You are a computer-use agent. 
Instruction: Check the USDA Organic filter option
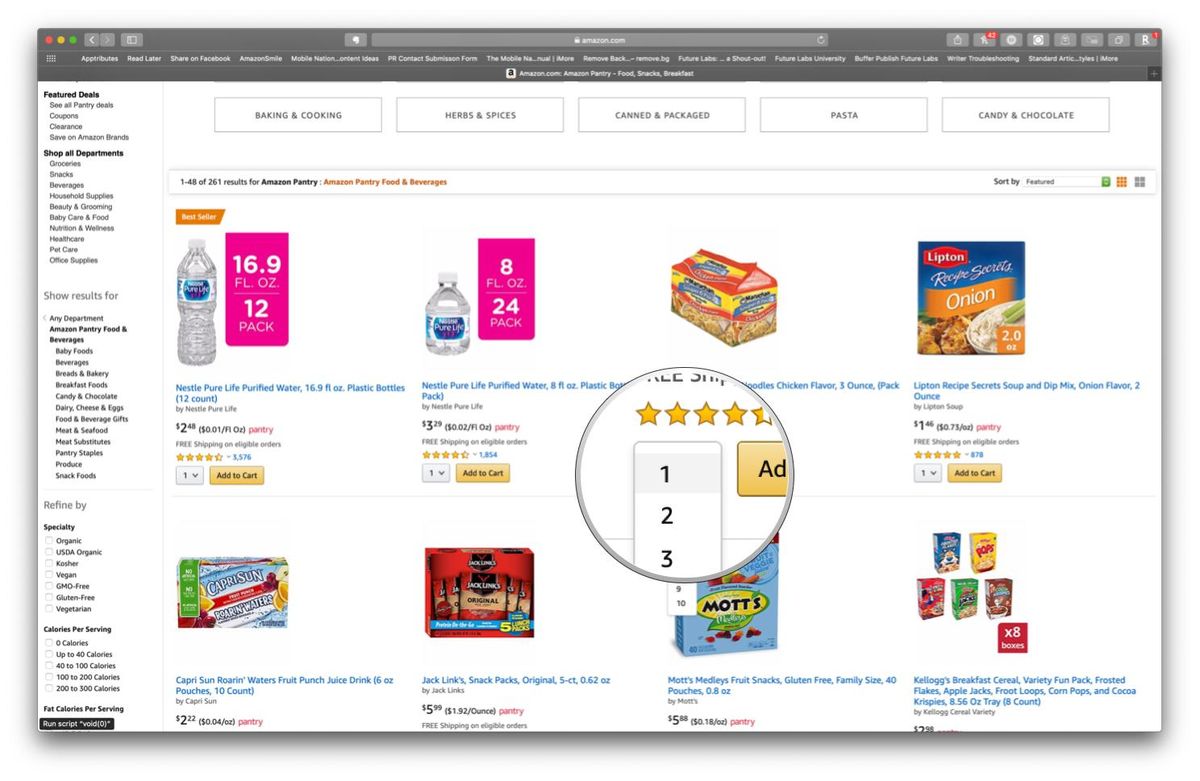(49, 552)
